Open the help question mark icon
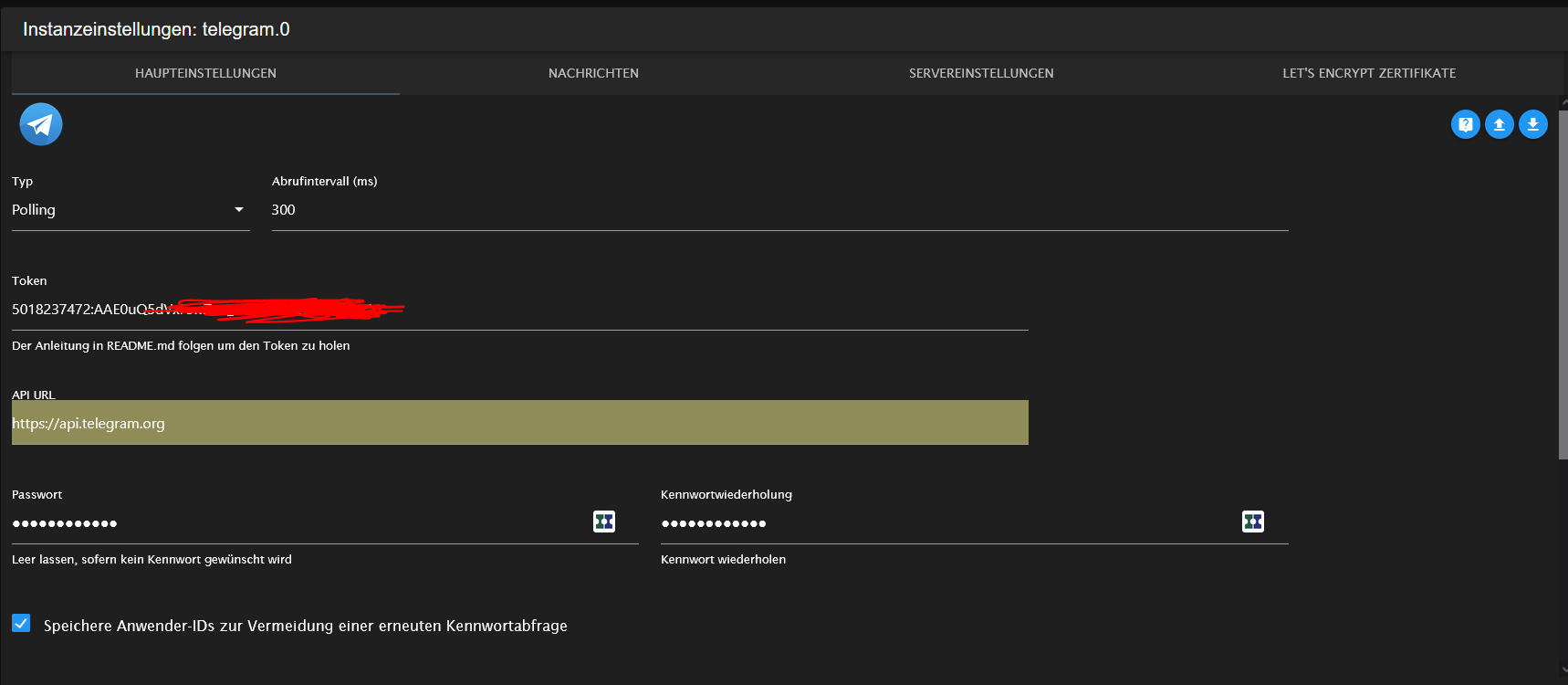Screen dimensions: 1568x685 pyautogui.click(x=1465, y=124)
